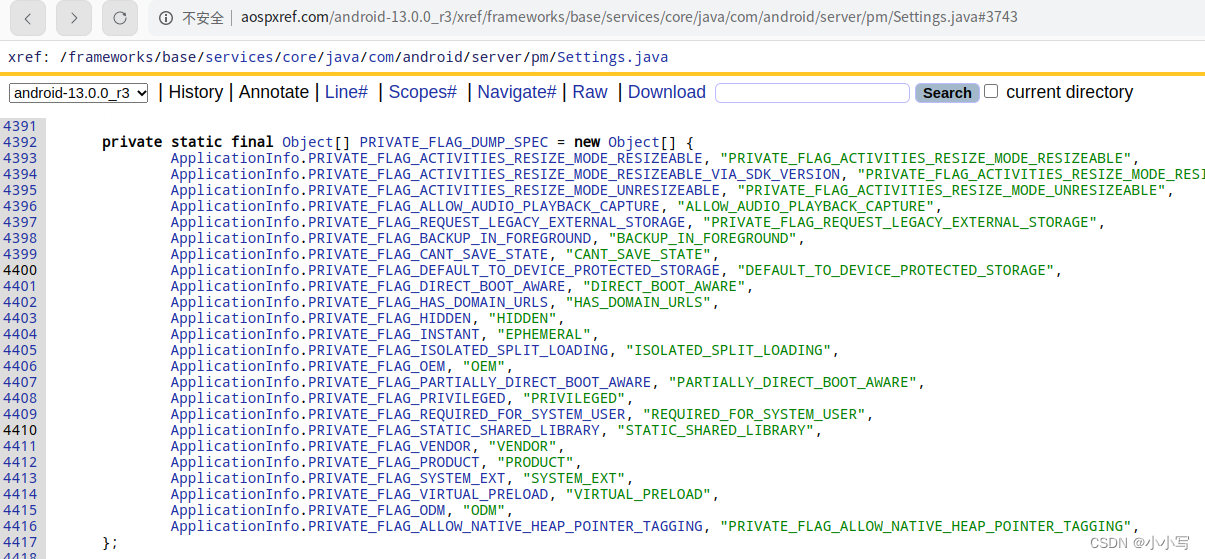
Task: Go to the frameworks breadcrumb directory
Action: point(110,57)
